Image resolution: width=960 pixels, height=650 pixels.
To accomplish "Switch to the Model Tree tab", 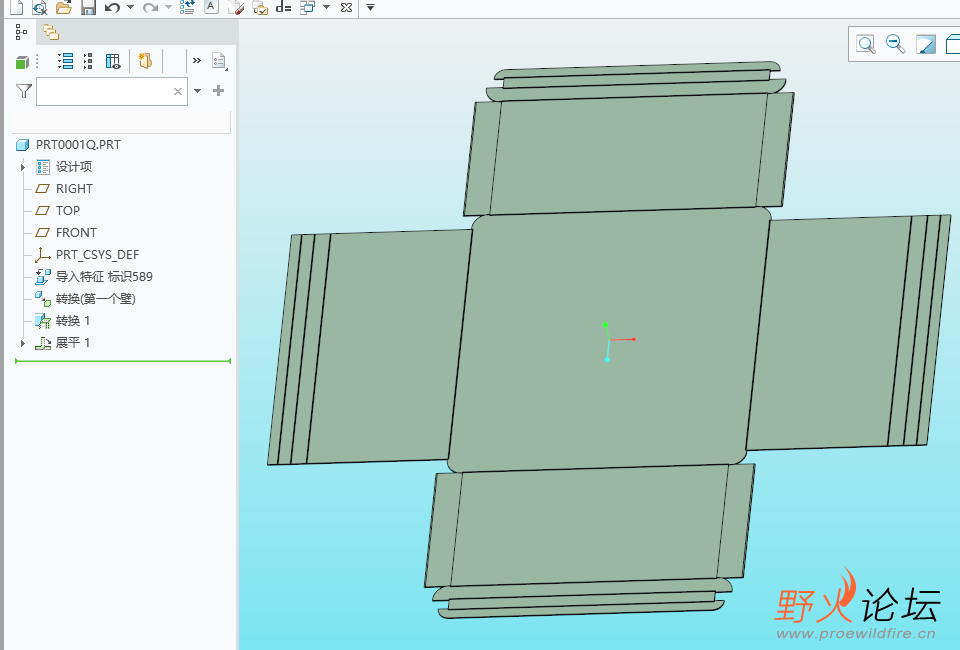I will pos(21,32).
